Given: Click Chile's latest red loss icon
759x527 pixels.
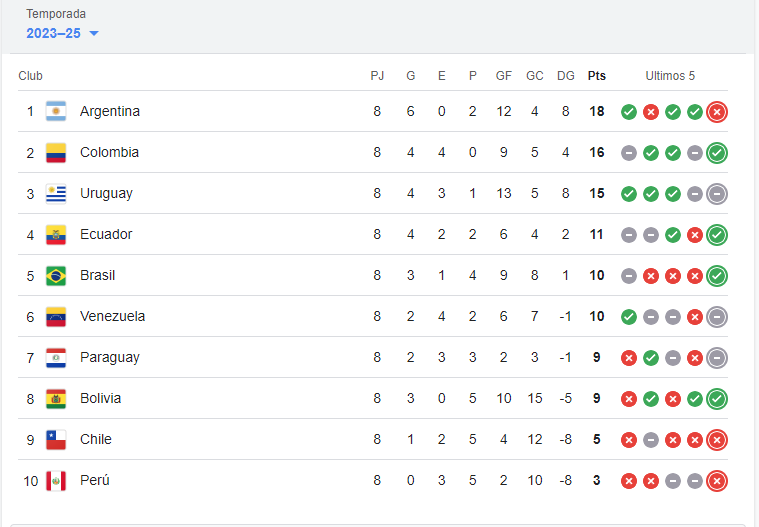Looking at the screenshot, I should click(717, 440).
